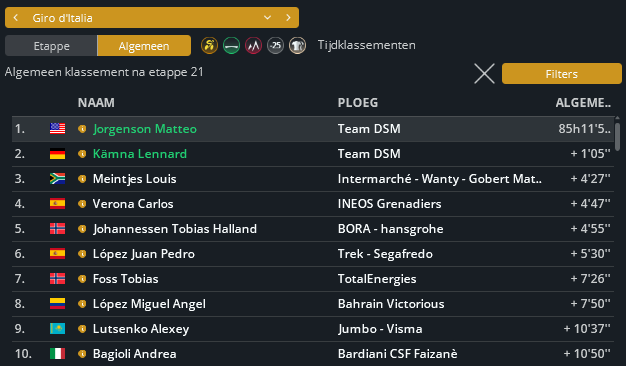The height and width of the screenshot is (366, 626).
Task: Show the mountains classification icon
Action: click(x=253, y=46)
